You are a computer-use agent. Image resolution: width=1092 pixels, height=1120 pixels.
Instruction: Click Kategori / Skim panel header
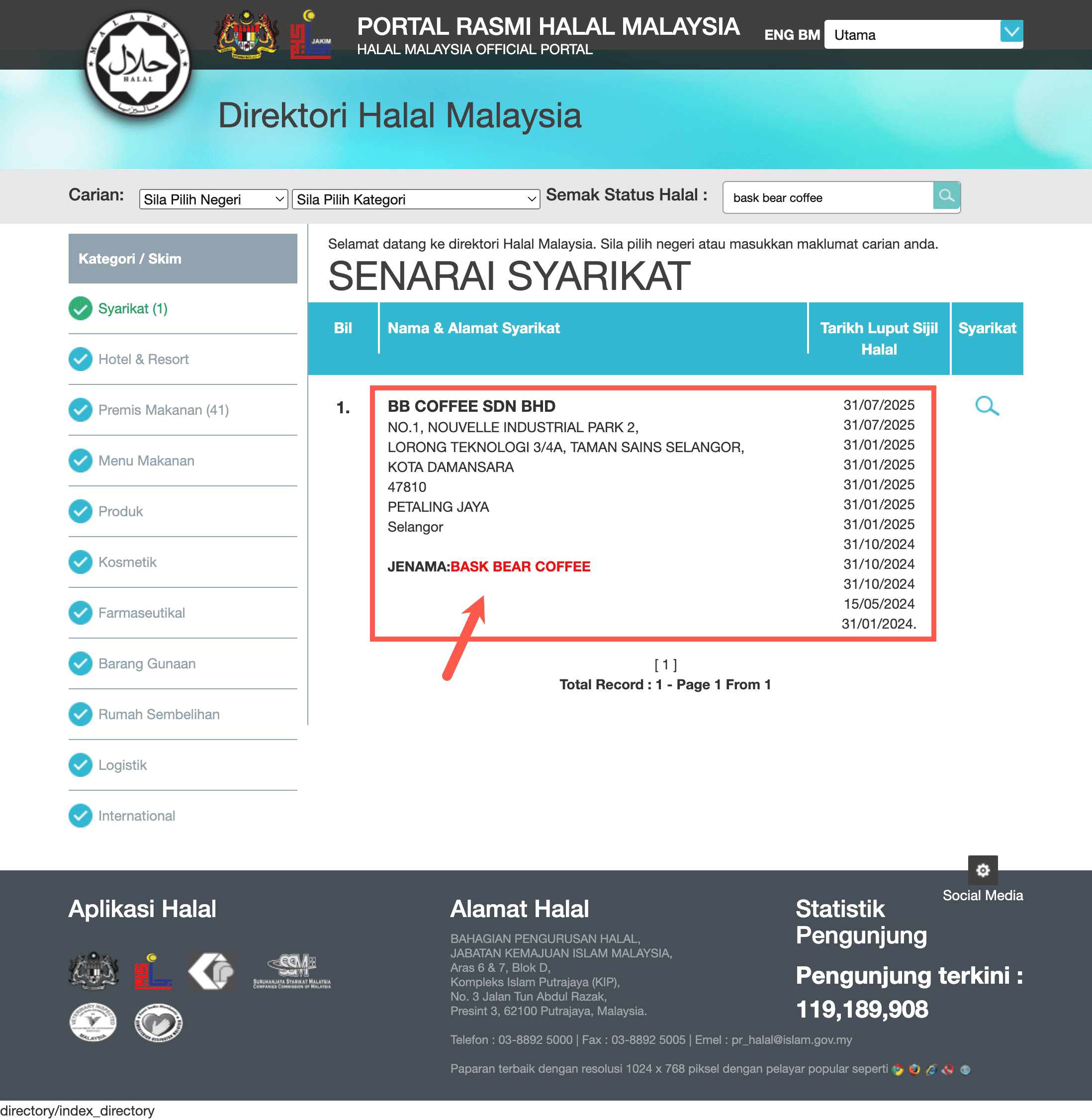pyautogui.click(x=182, y=258)
